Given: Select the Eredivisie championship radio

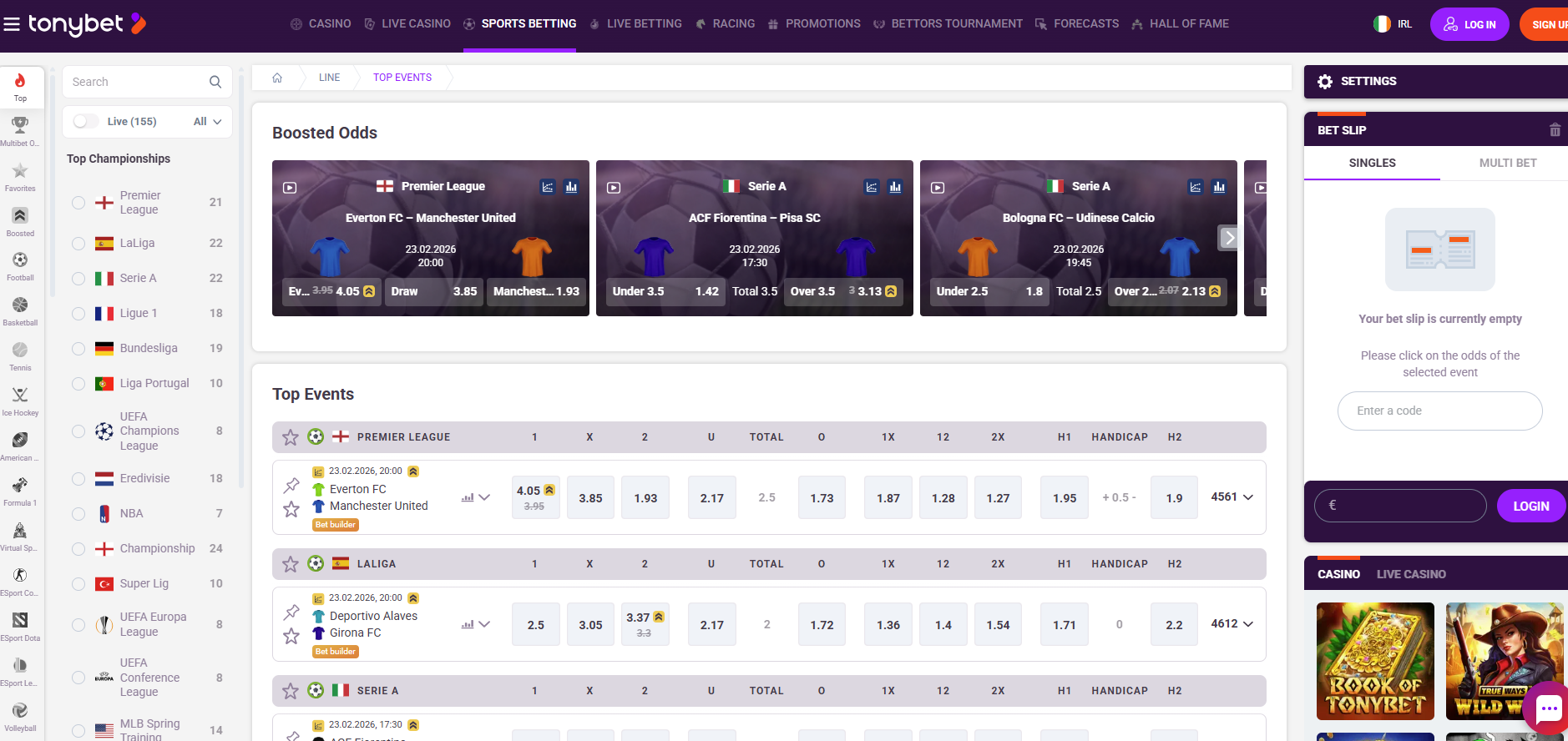Looking at the screenshot, I should pyautogui.click(x=78, y=479).
